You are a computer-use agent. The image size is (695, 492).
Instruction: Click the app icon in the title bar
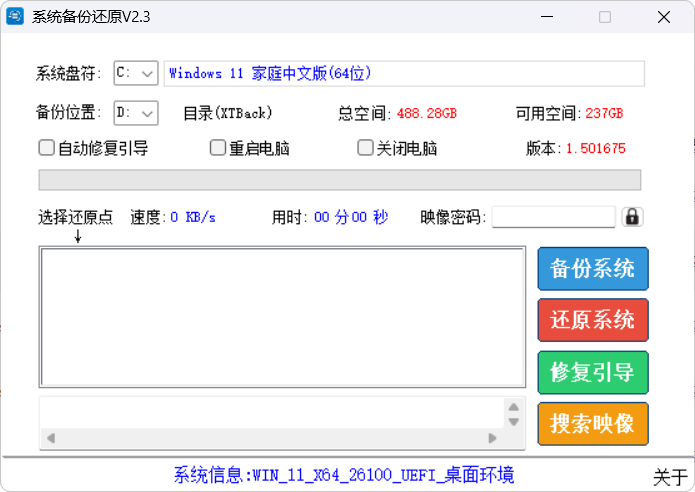tap(15, 17)
